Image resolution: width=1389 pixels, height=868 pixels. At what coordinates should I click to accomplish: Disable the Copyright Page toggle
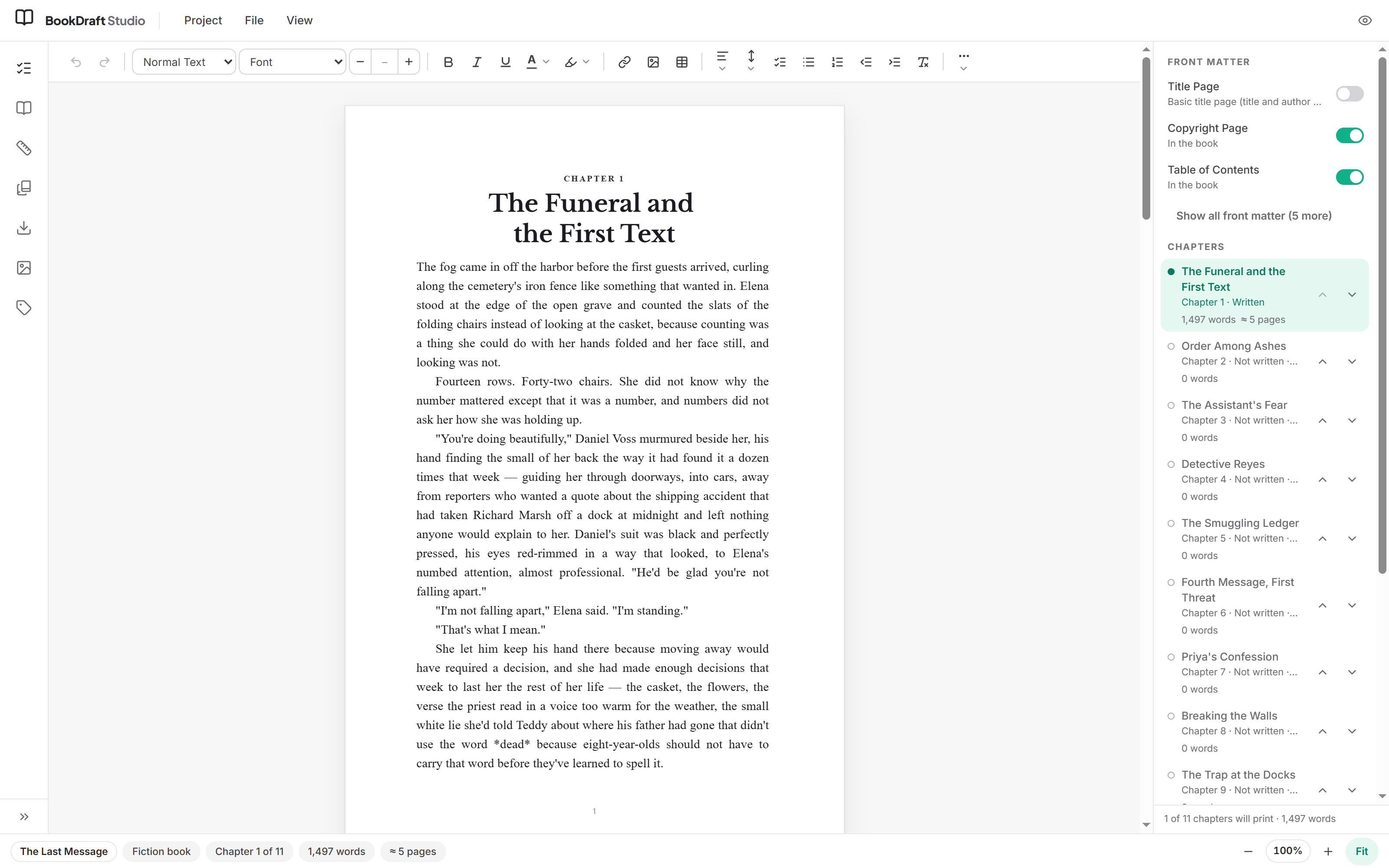pyautogui.click(x=1350, y=135)
